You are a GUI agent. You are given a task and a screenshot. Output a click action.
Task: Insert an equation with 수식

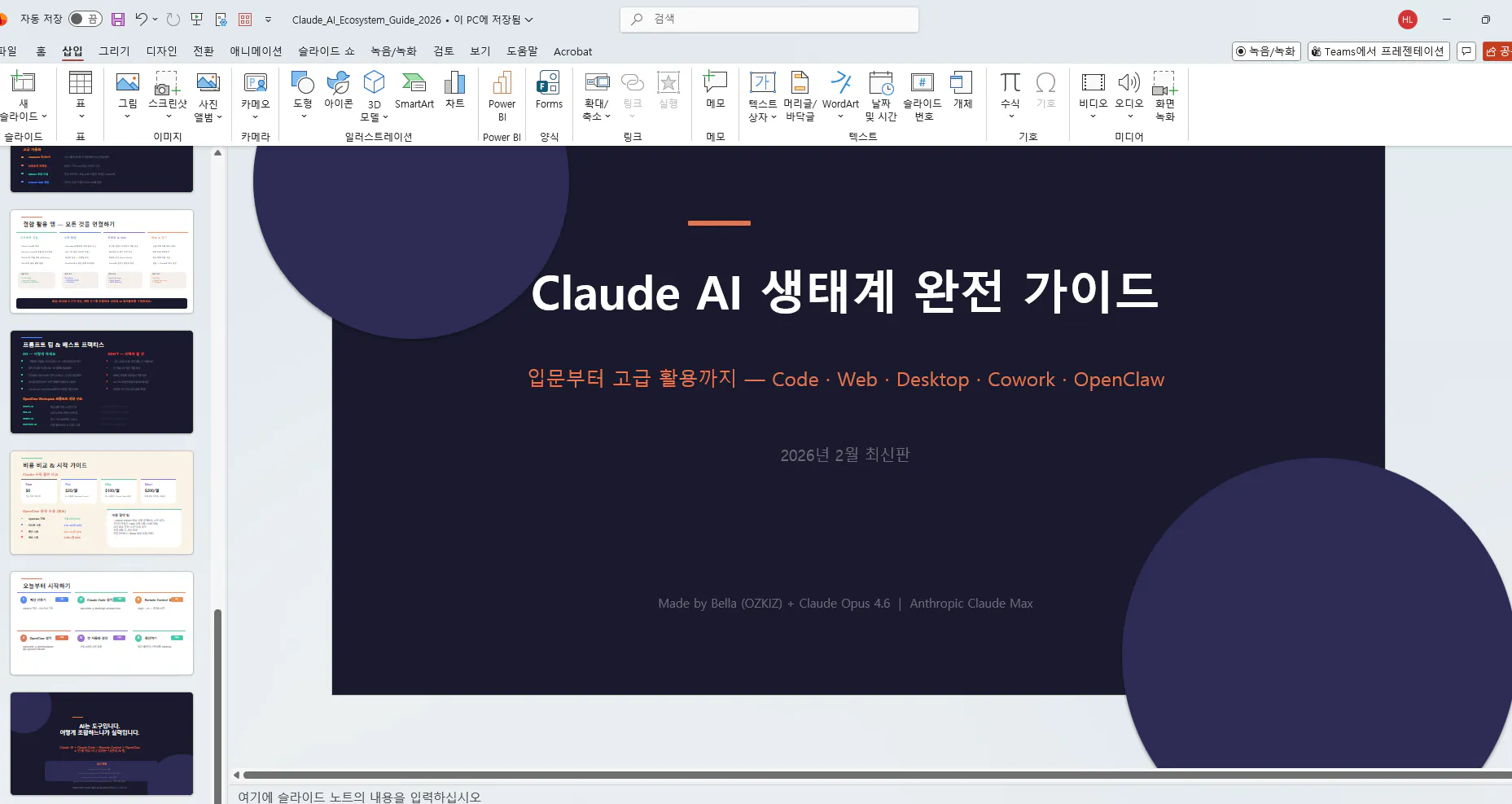tap(1010, 96)
